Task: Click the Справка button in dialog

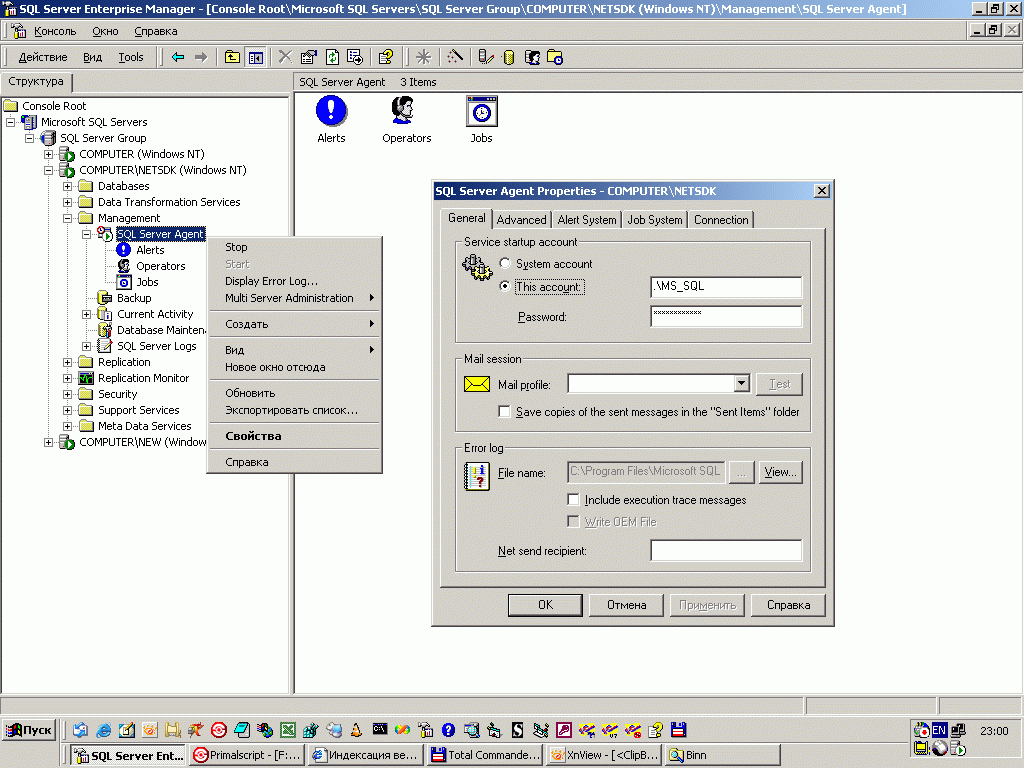Action: pyautogui.click(x=788, y=605)
